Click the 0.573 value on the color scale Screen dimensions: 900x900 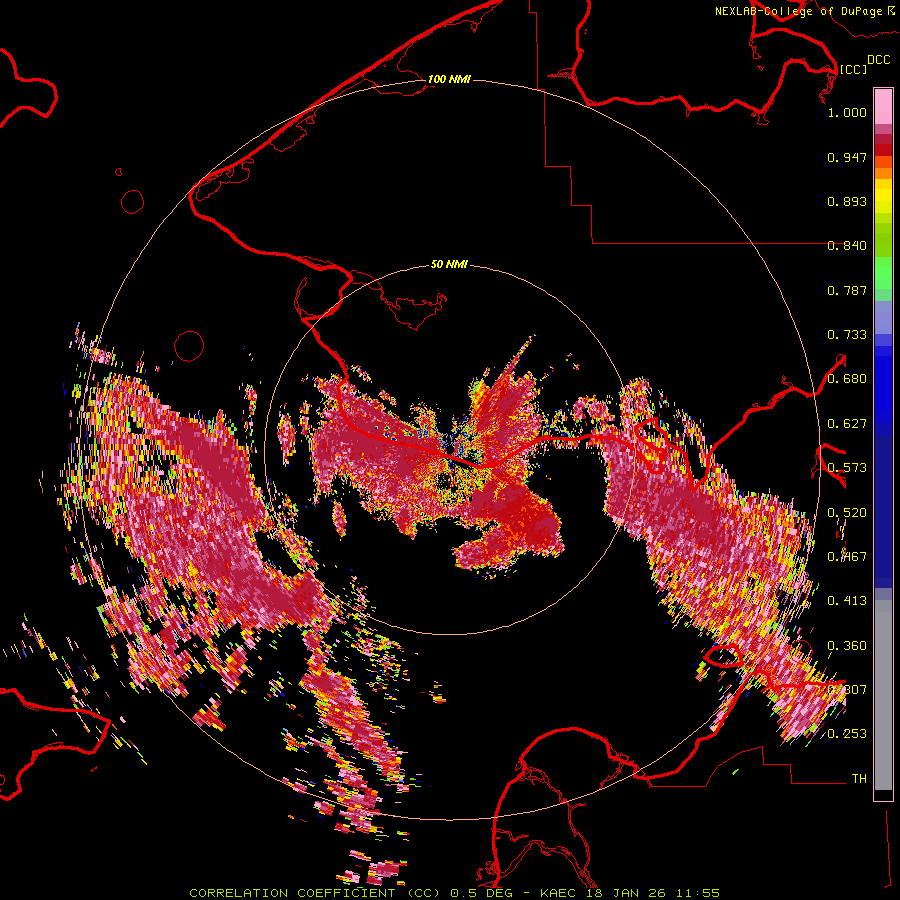click(x=847, y=468)
